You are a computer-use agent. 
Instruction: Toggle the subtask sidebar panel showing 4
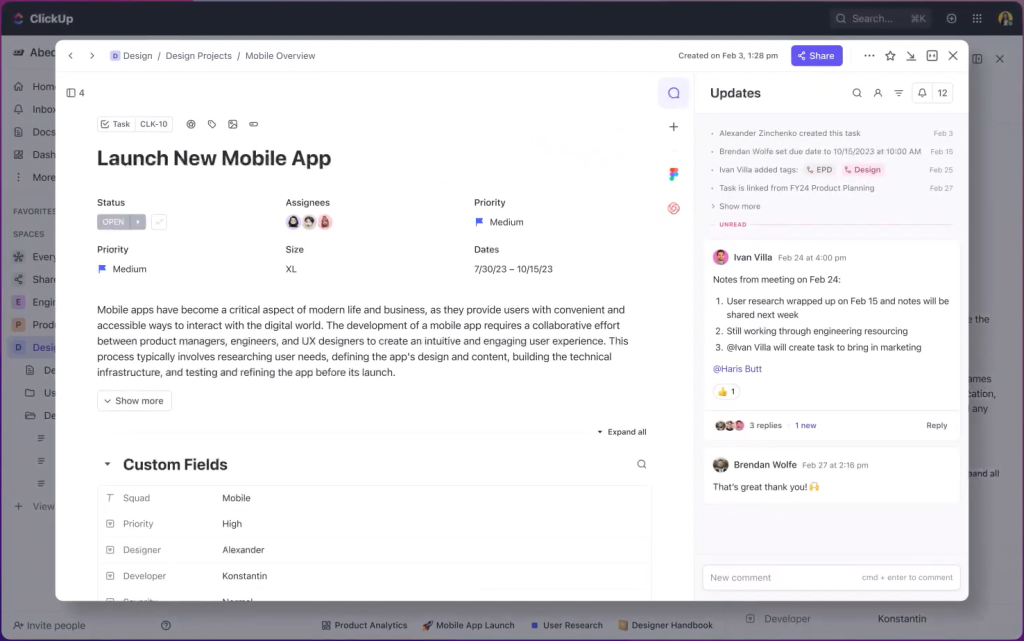[x=75, y=93]
